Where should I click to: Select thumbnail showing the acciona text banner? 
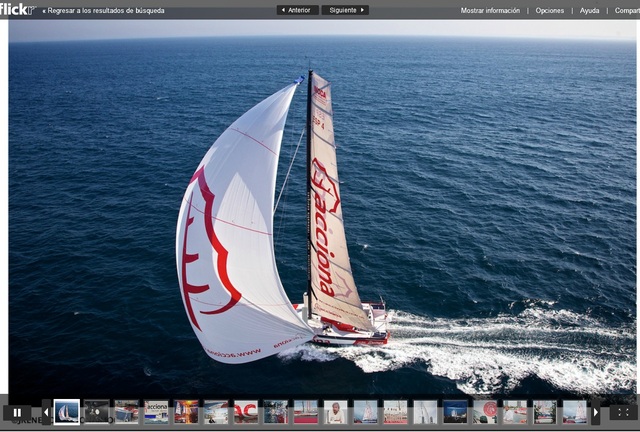point(156,412)
